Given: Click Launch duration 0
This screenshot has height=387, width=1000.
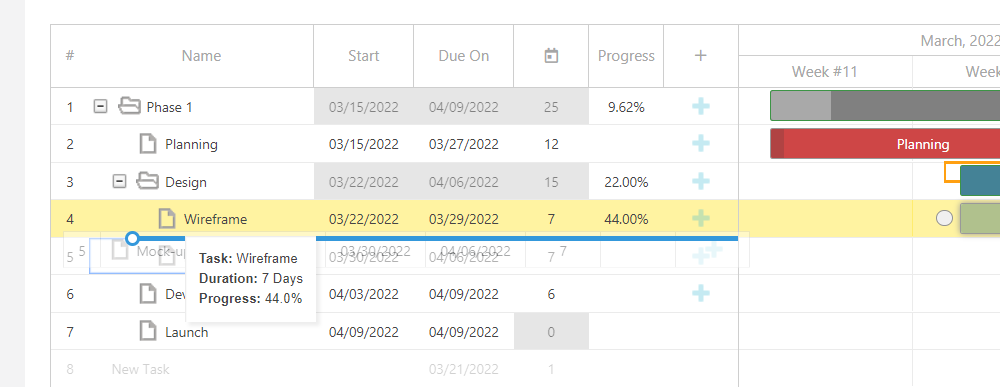Looking at the screenshot, I should pos(551,332).
